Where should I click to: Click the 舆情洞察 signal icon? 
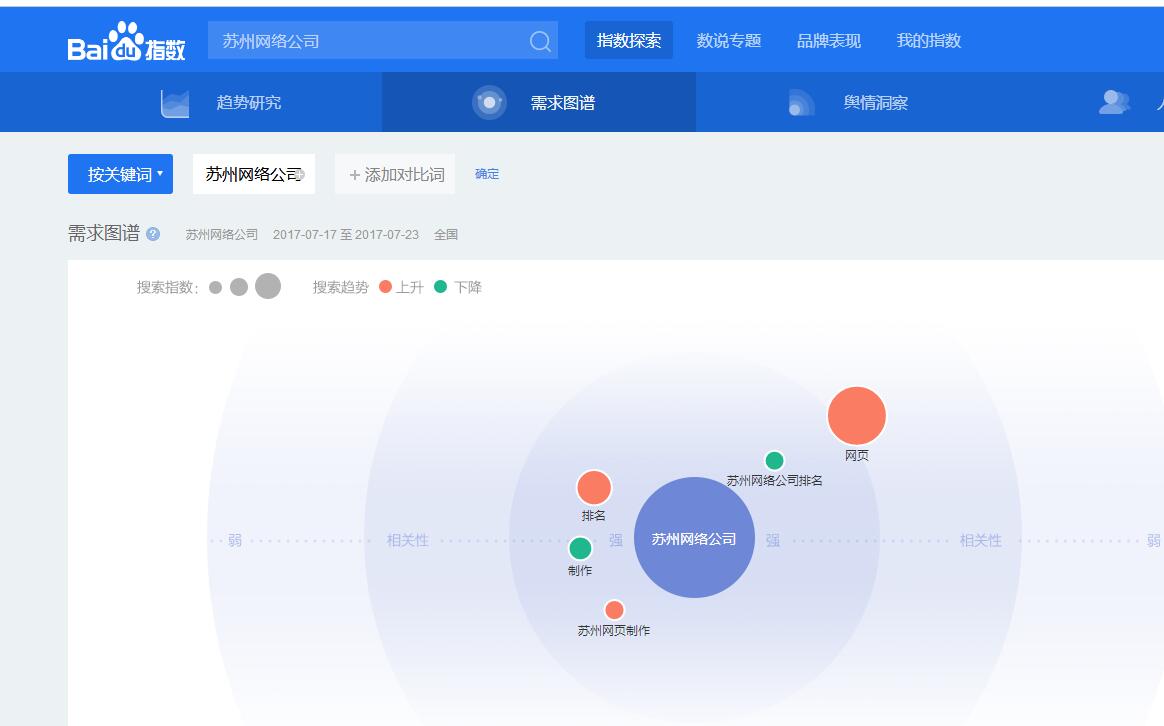pyautogui.click(x=801, y=103)
